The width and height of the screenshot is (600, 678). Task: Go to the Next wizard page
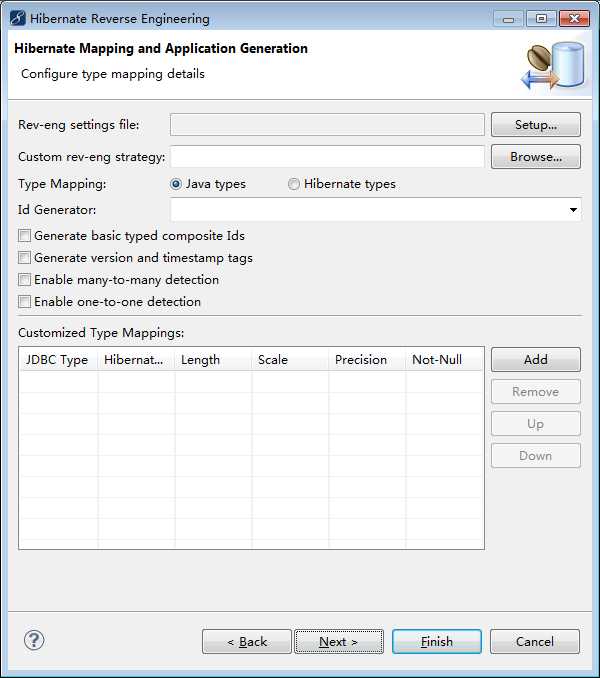tap(339, 642)
